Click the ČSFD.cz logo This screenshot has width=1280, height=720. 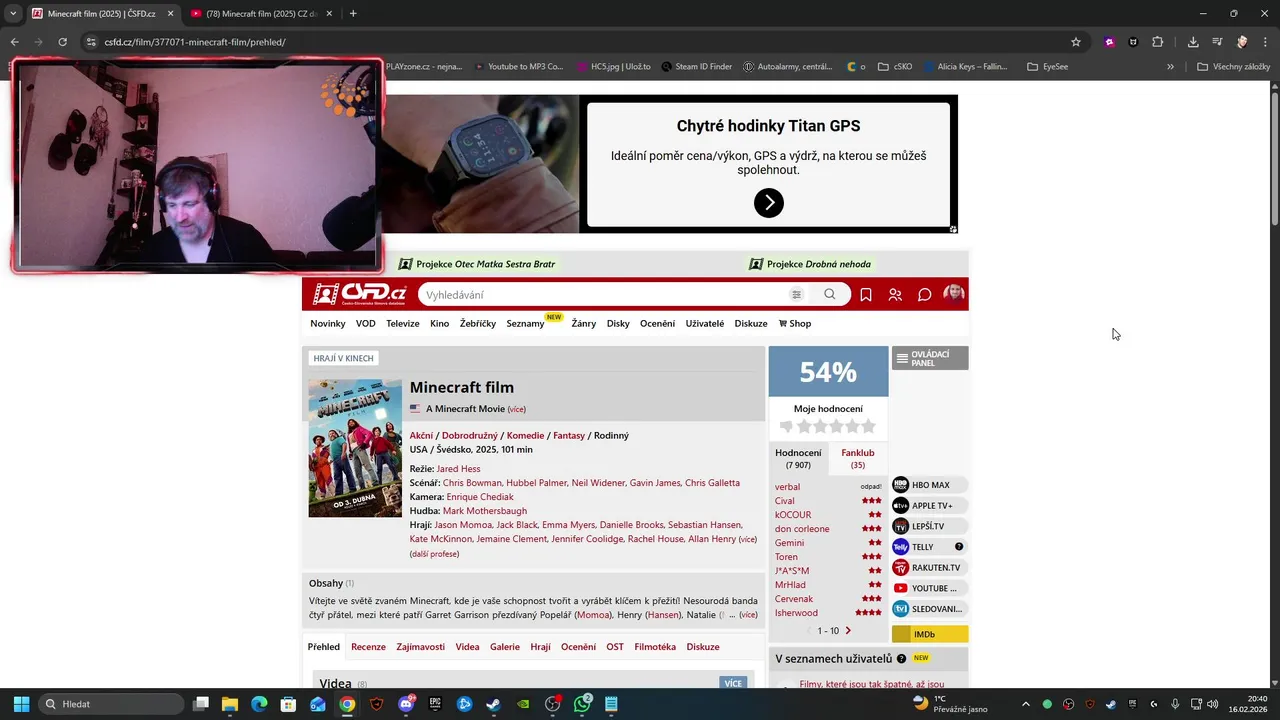359,294
